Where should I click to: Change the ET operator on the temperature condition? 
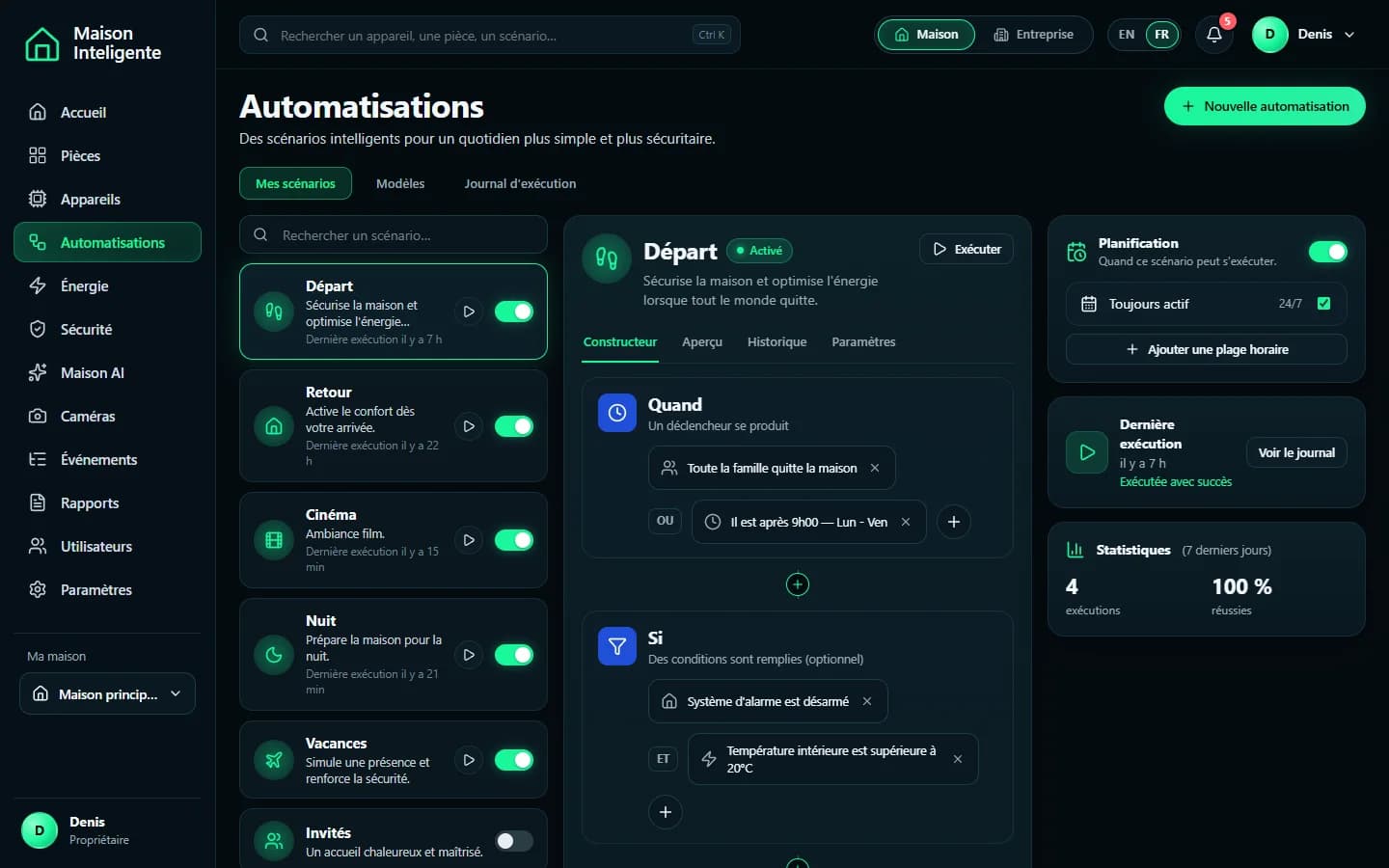[664, 759]
